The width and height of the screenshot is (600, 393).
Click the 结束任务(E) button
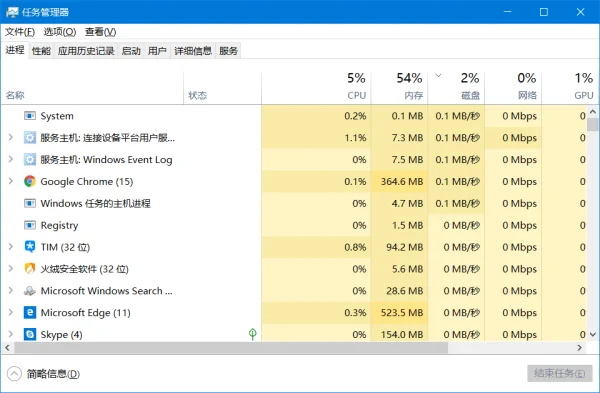[559, 373]
